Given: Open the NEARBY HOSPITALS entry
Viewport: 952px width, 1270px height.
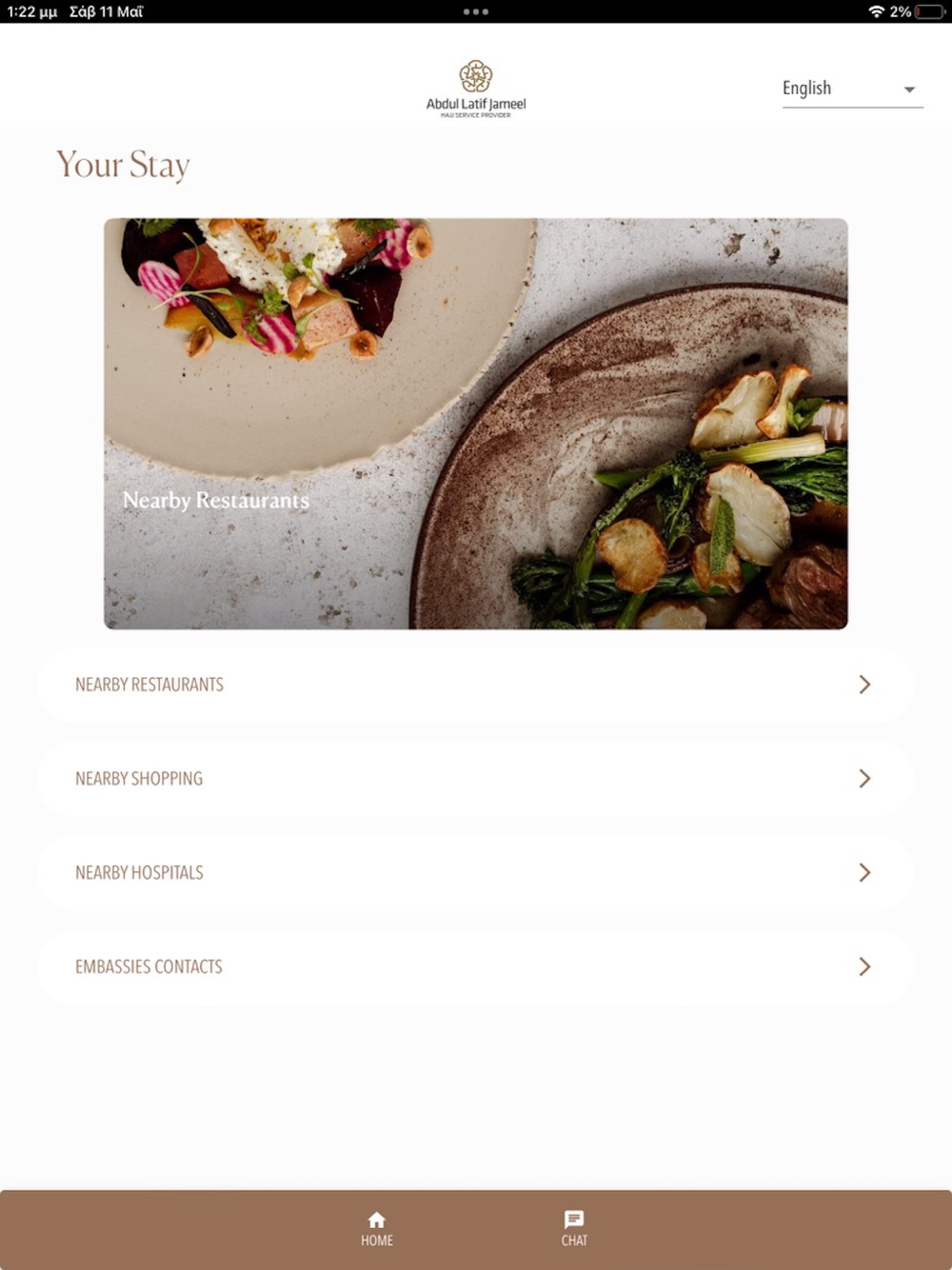Looking at the screenshot, I should click(x=476, y=873).
